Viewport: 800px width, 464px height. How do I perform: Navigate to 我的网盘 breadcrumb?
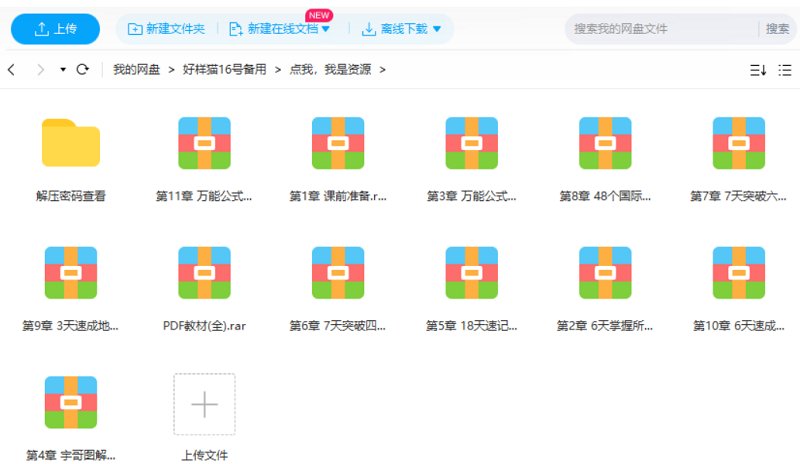pyautogui.click(x=138, y=70)
